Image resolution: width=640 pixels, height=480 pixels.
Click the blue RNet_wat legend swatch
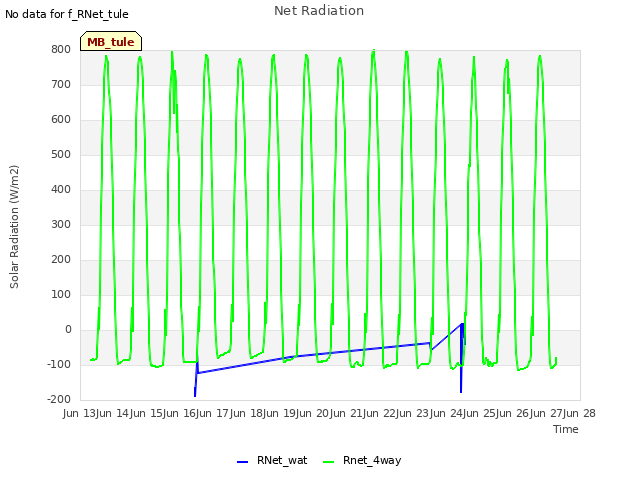pyautogui.click(x=242, y=462)
